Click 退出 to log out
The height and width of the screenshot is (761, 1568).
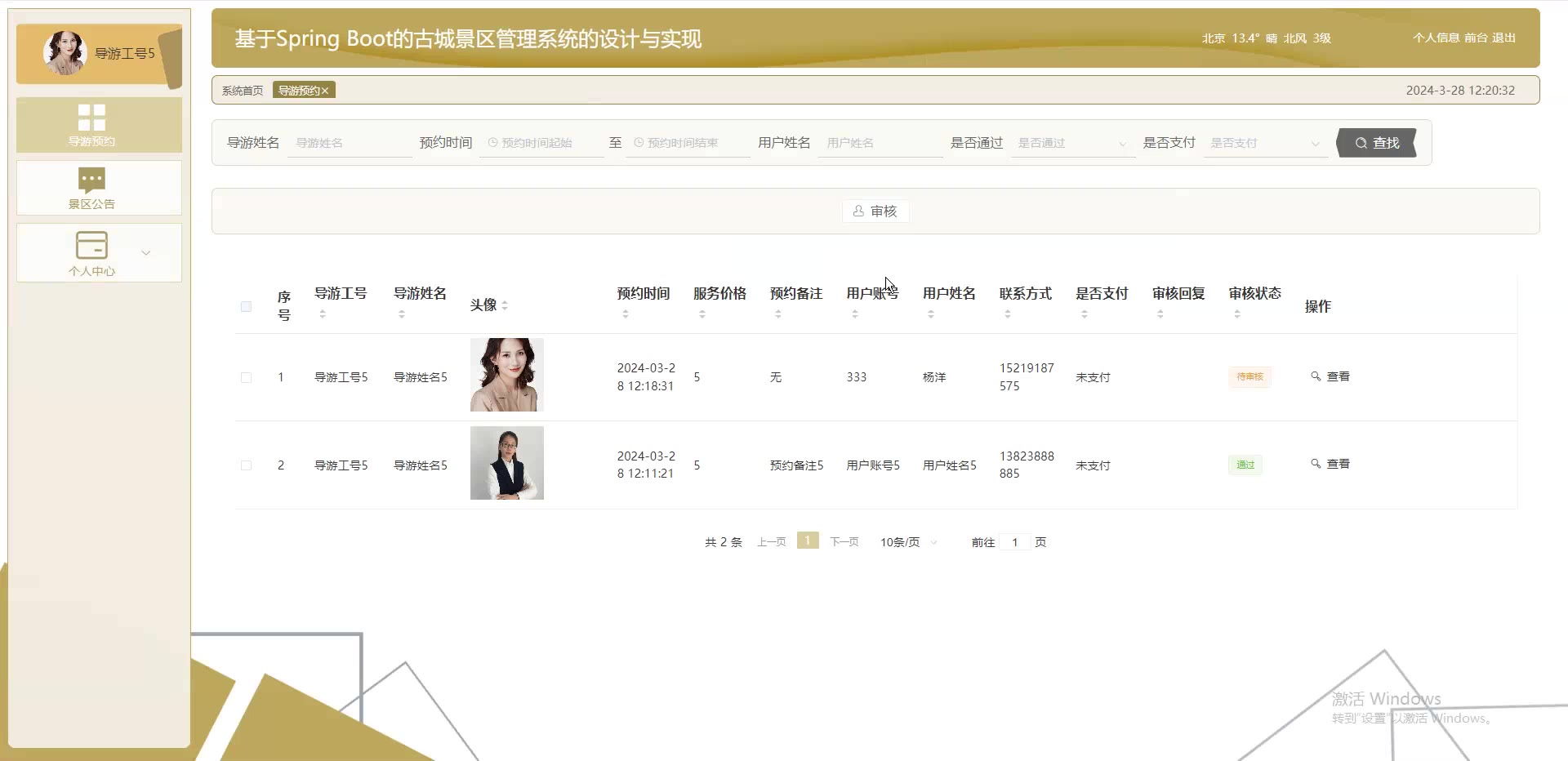tap(1503, 38)
